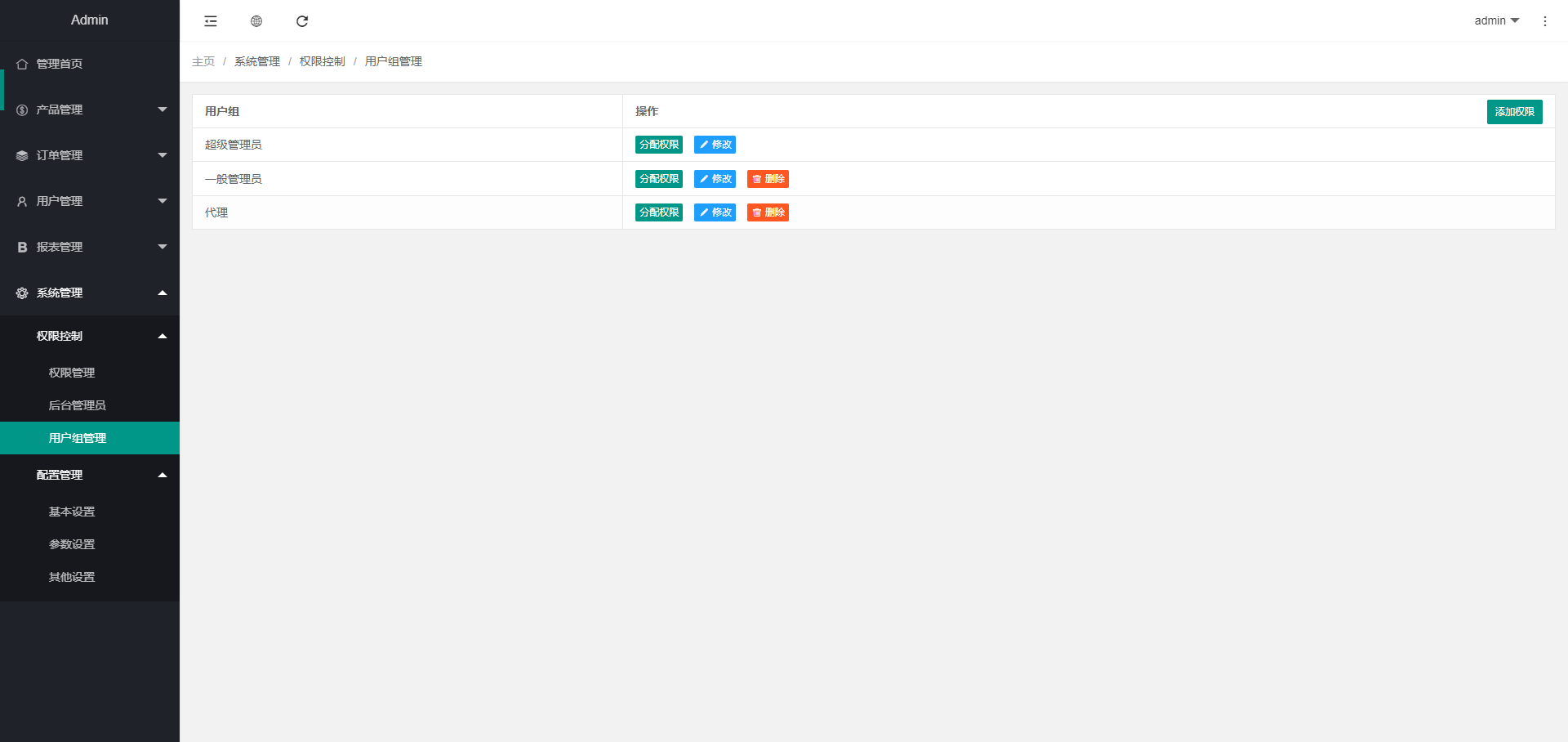Screen dimensions: 1568x742
Task: Click the home icon beside 管理首页
Action: pyautogui.click(x=22, y=64)
